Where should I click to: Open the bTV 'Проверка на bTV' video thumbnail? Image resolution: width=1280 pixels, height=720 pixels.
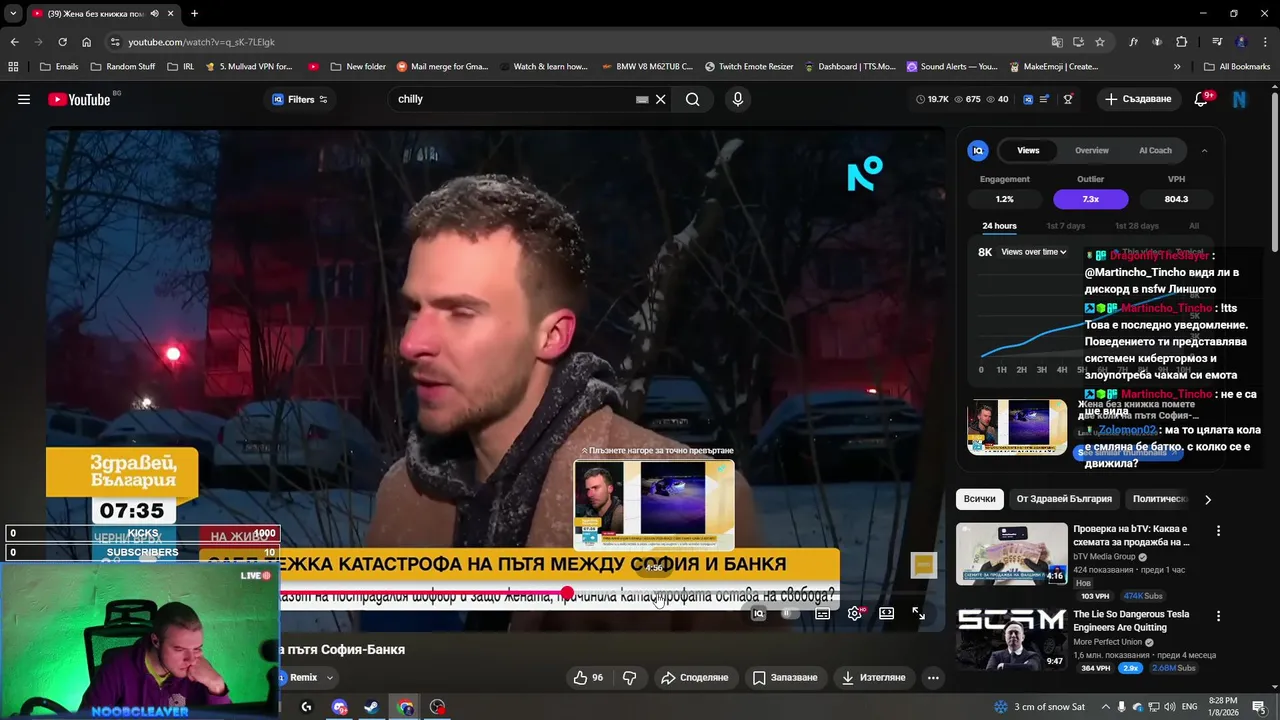1011,553
